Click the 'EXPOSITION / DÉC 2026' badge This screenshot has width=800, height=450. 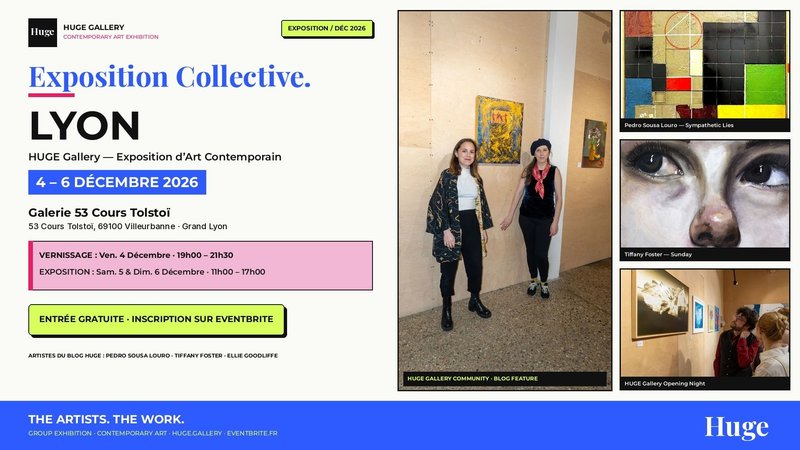click(327, 29)
